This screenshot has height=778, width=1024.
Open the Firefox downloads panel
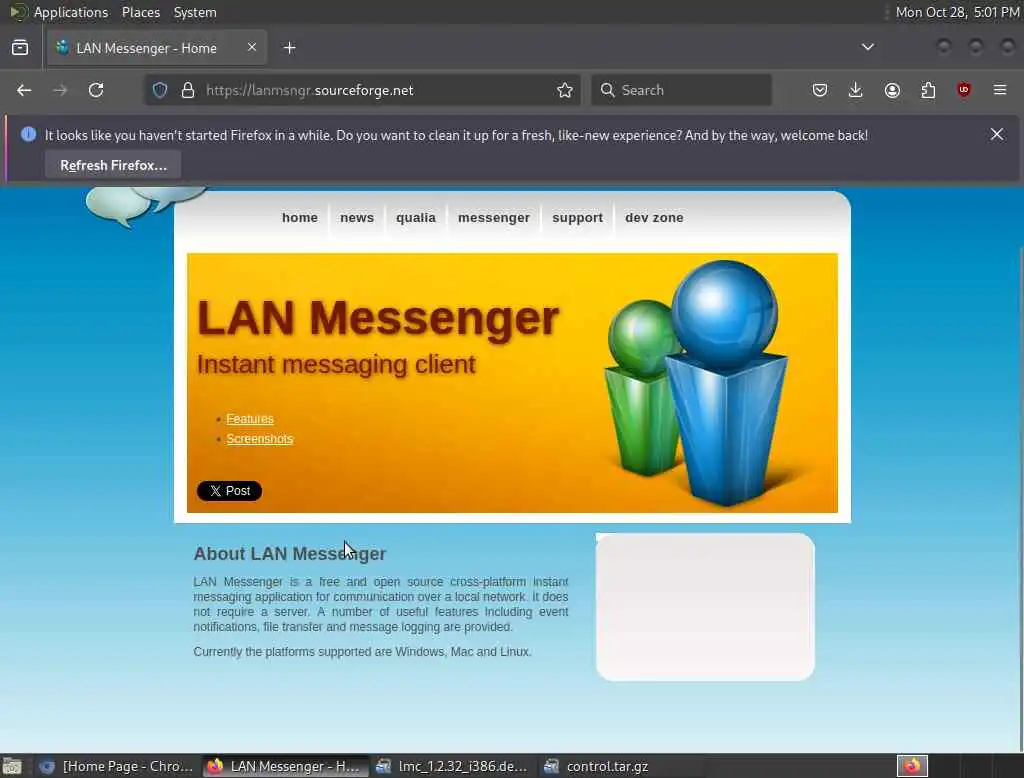[856, 90]
